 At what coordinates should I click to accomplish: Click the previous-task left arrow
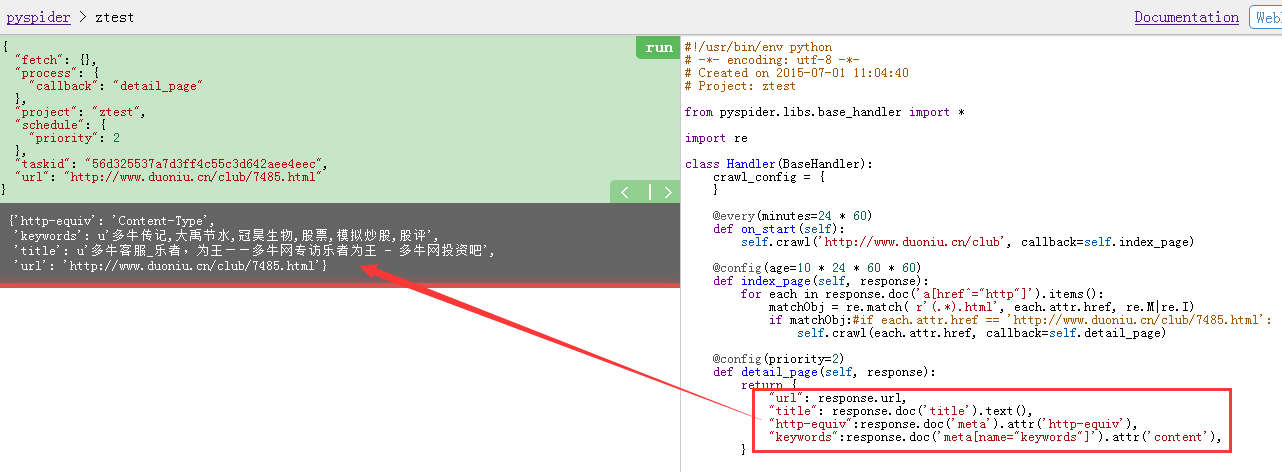tap(626, 192)
